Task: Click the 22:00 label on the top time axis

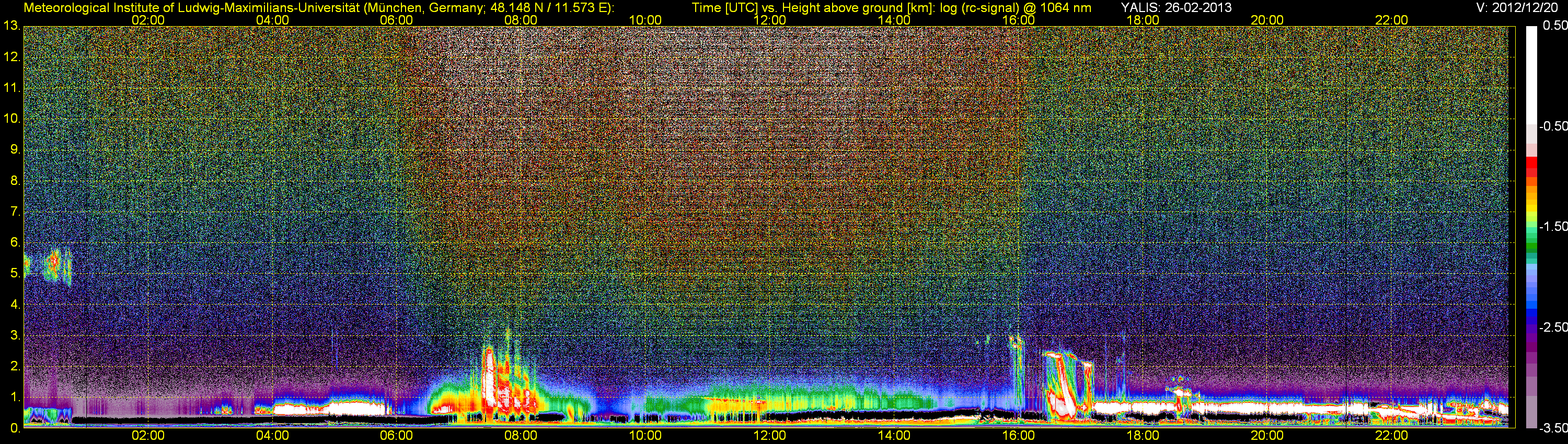Action: click(1391, 20)
